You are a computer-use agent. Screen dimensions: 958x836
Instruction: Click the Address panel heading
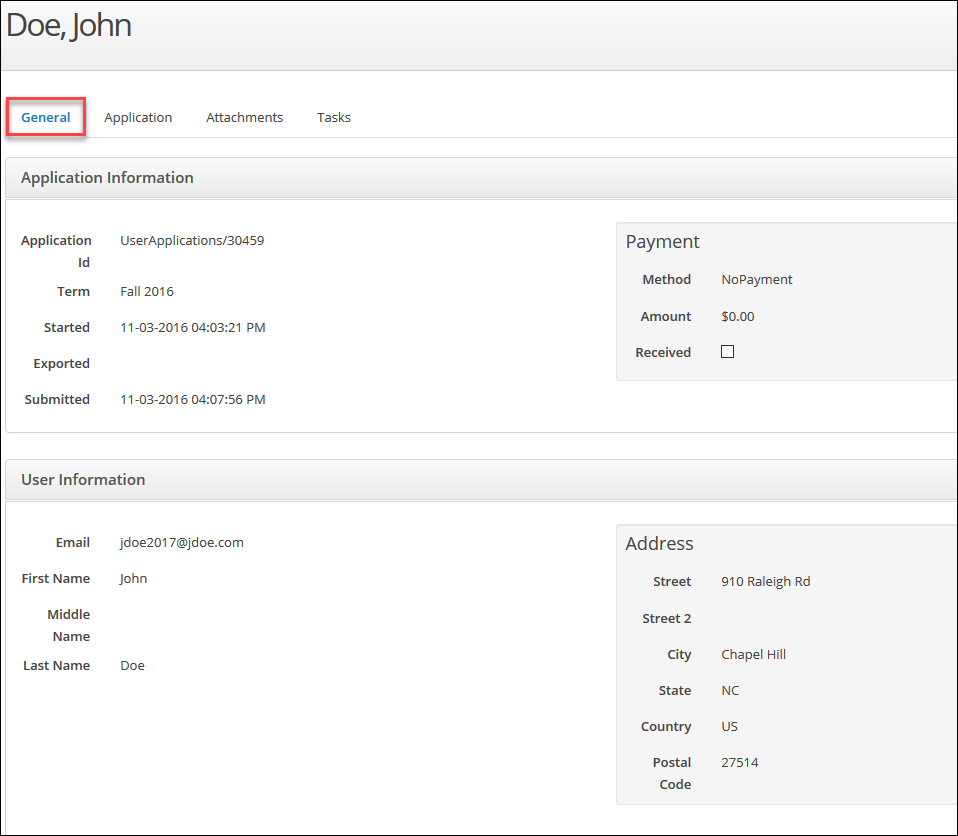(x=659, y=544)
